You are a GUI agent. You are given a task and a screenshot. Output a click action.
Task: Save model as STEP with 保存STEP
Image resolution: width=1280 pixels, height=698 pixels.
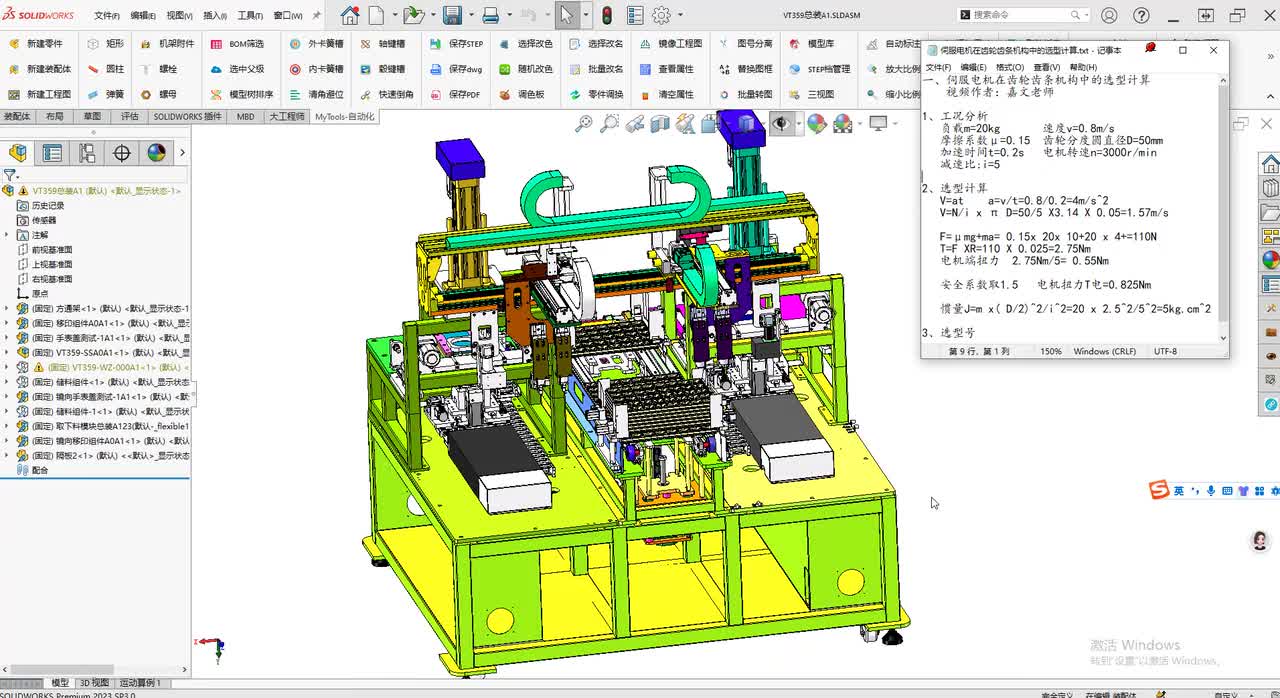coord(456,44)
